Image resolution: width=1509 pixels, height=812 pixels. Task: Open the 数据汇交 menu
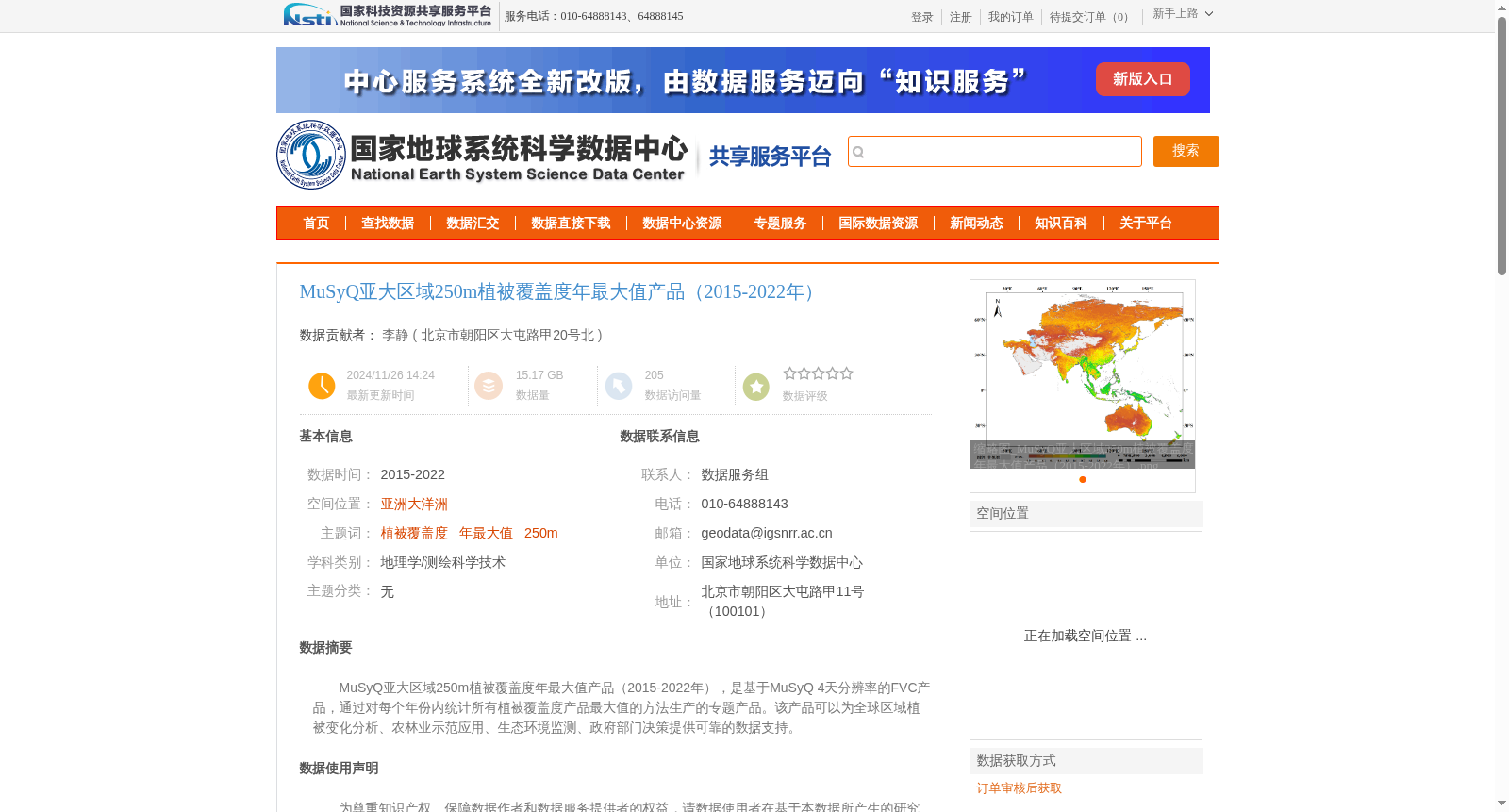(x=473, y=223)
